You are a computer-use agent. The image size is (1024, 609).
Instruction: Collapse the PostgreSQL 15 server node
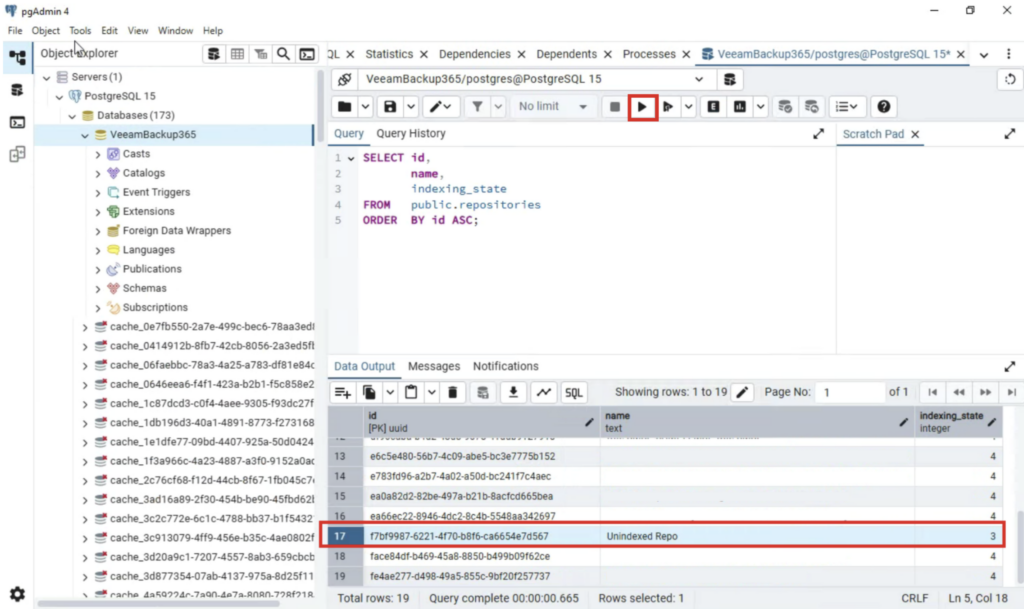(59, 97)
